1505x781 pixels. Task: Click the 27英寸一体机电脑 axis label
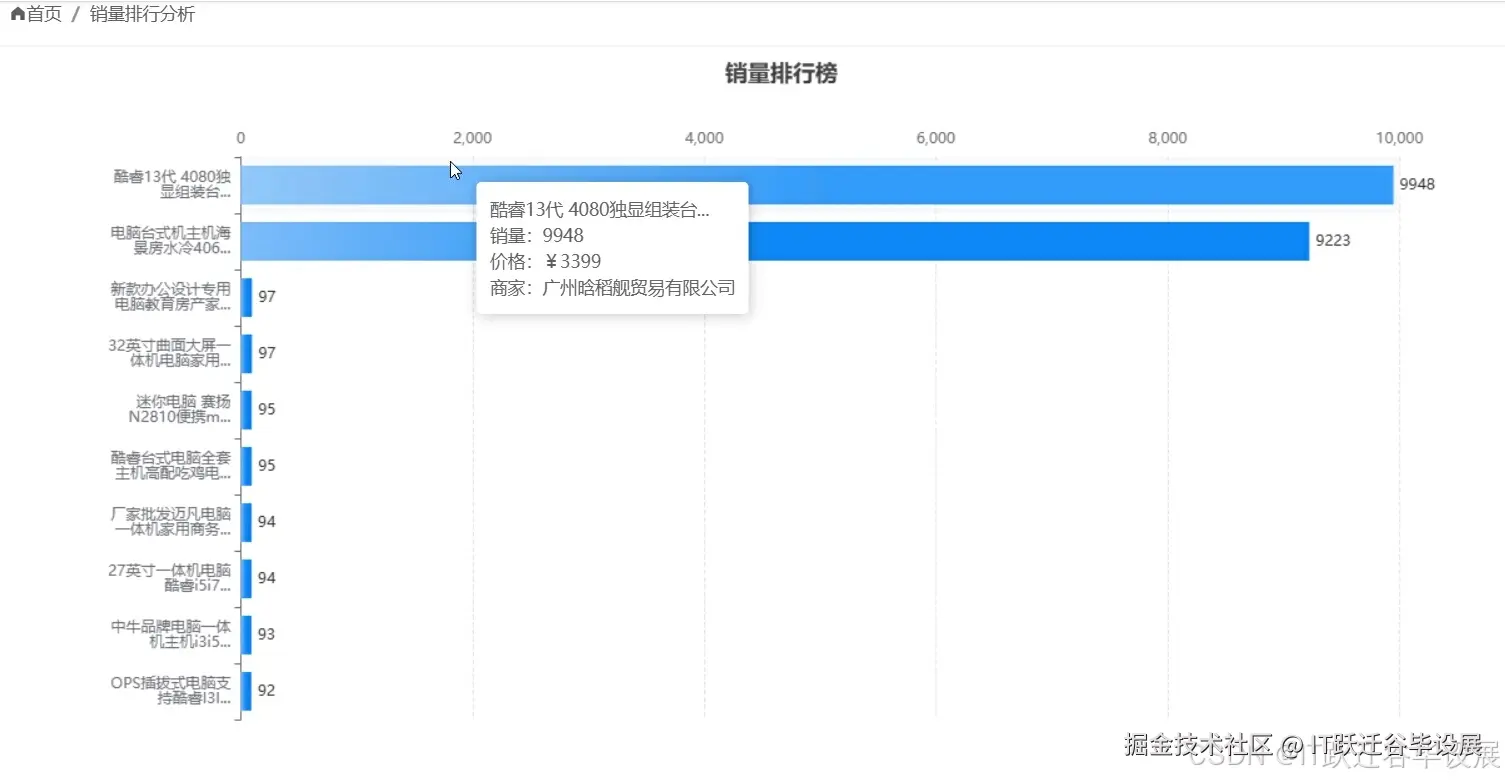170,578
